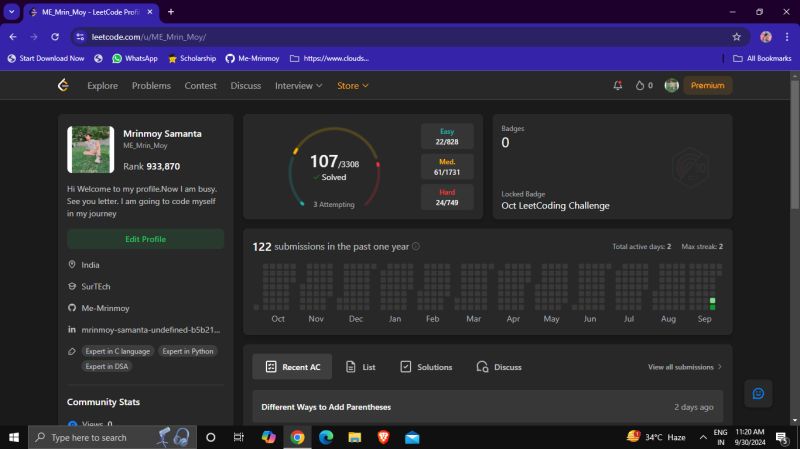Select the Expert in Python skill tag

(x=188, y=351)
